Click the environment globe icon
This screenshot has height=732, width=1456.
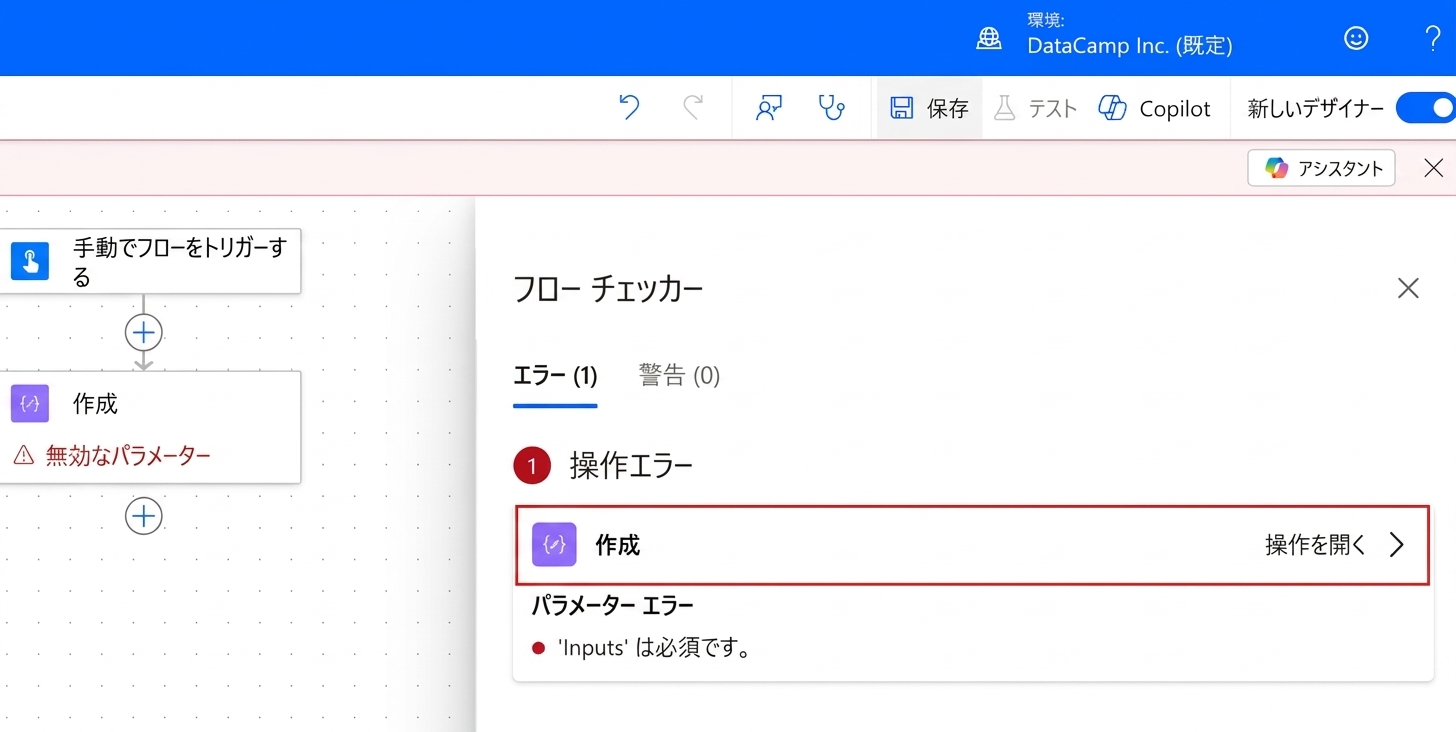[989, 38]
